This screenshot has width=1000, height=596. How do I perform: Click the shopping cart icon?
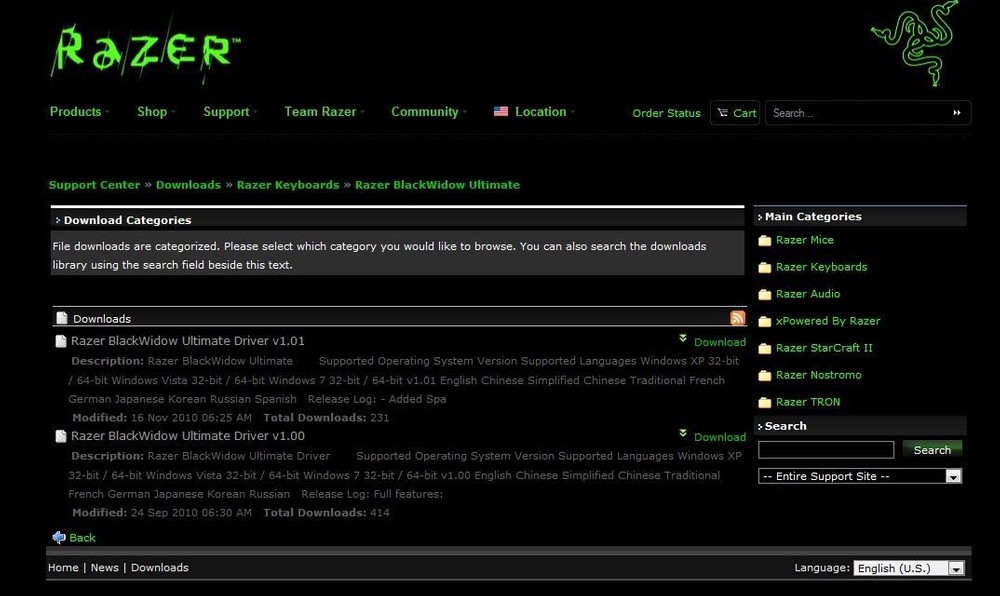pos(723,113)
